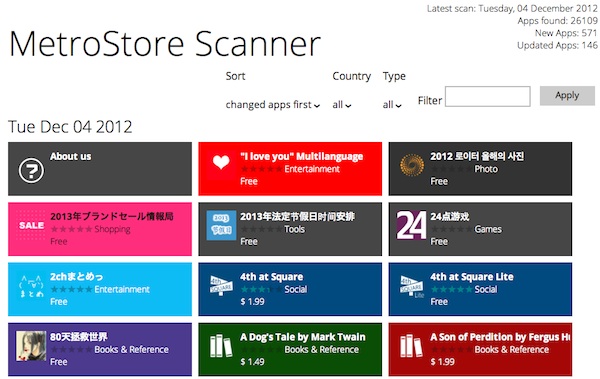This screenshot has width=600, height=379.
Task: Click the Photo category label
Action: point(486,169)
